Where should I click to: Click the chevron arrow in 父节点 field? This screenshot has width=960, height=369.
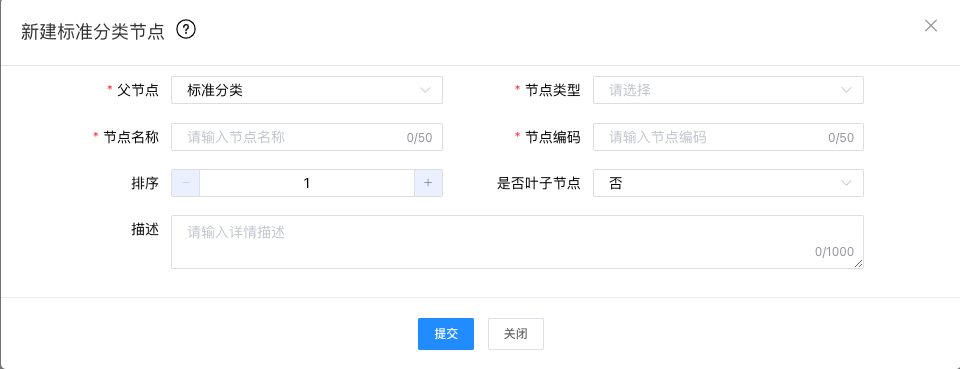[x=425, y=90]
